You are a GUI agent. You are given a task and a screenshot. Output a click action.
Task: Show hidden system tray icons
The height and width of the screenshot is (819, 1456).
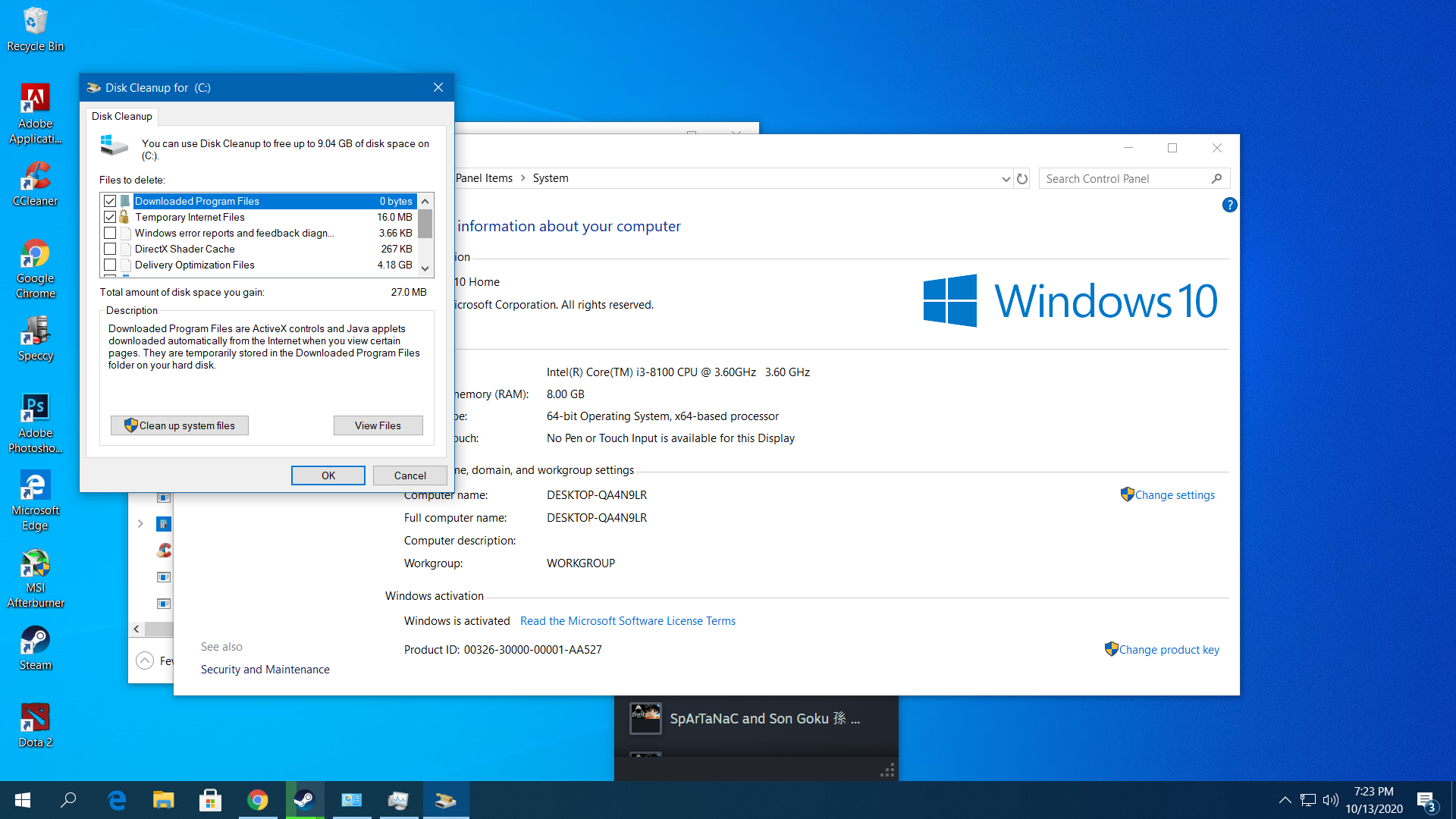(1285, 800)
